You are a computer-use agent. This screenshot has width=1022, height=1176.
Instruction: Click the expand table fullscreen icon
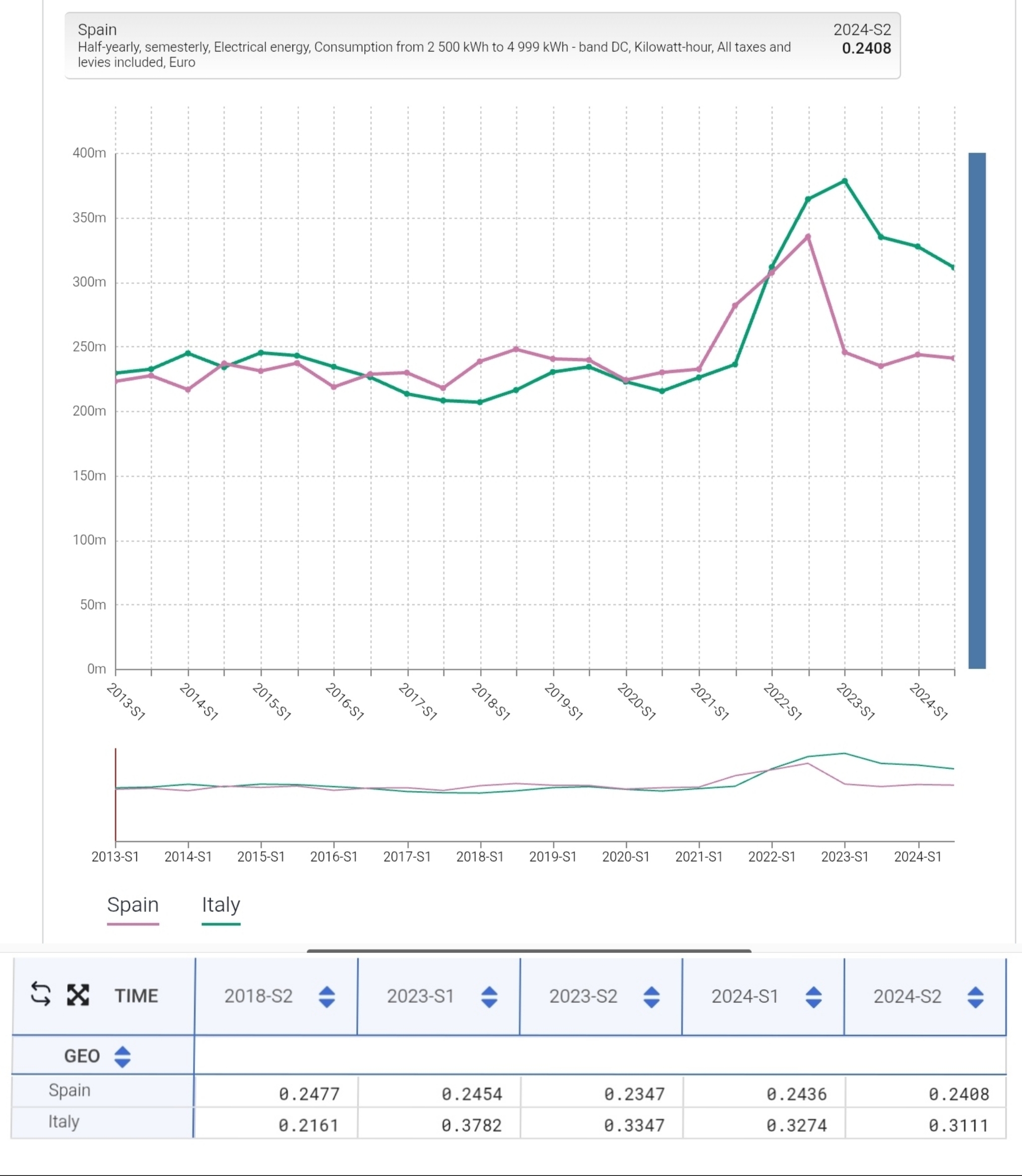coord(78,995)
